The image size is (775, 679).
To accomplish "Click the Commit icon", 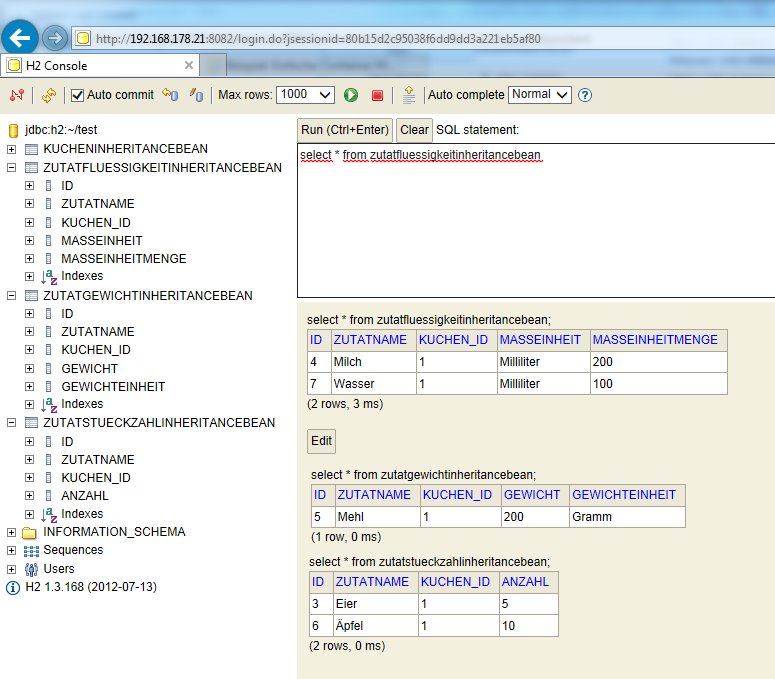I will point(196,94).
